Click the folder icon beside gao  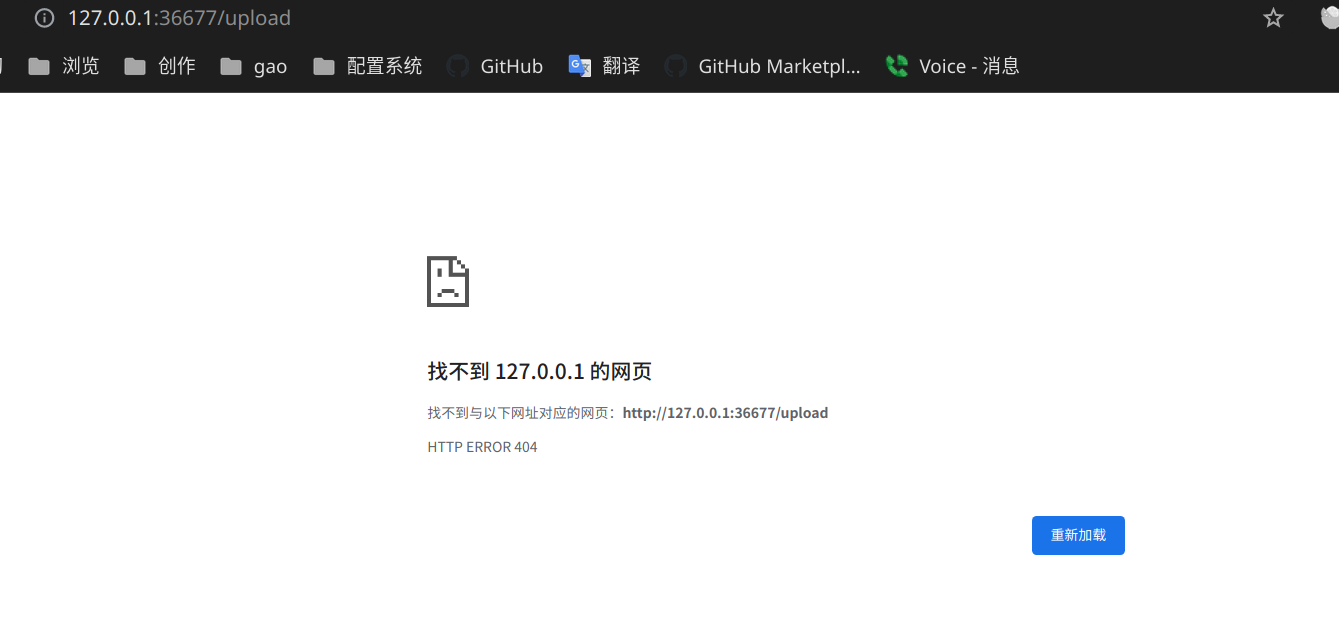[229, 65]
